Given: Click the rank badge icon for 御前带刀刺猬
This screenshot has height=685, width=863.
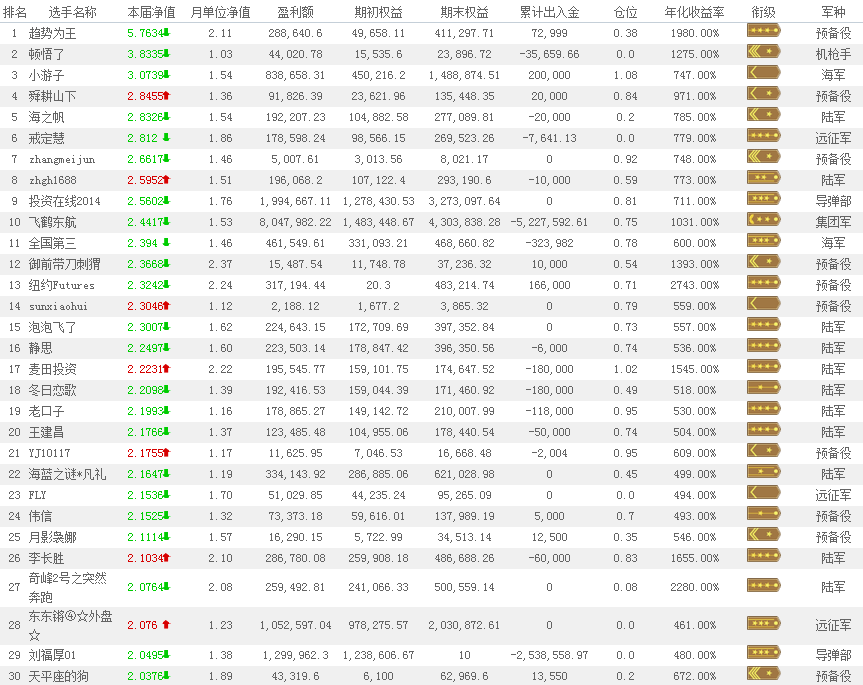Looking at the screenshot, I should click(x=763, y=261).
